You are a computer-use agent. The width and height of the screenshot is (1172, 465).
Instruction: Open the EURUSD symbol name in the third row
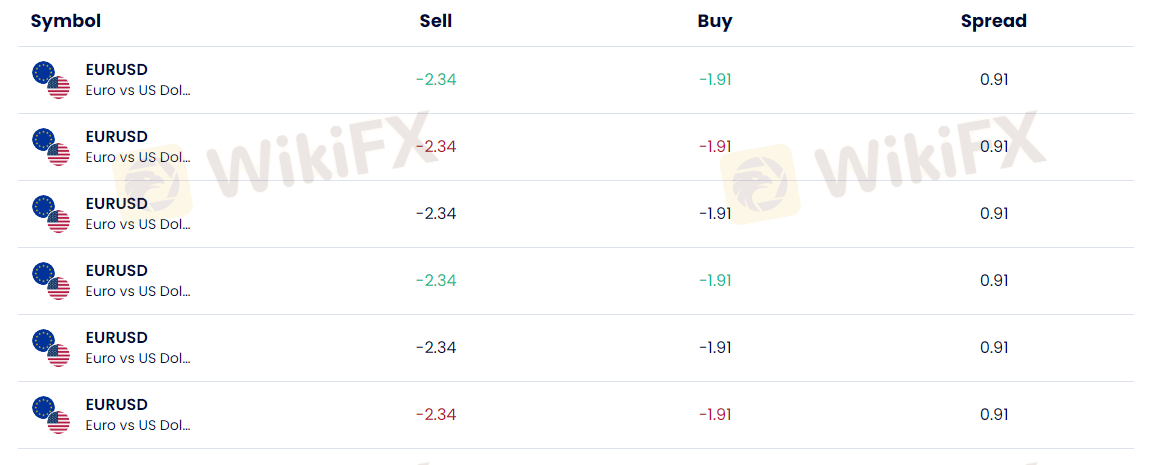tap(117, 204)
